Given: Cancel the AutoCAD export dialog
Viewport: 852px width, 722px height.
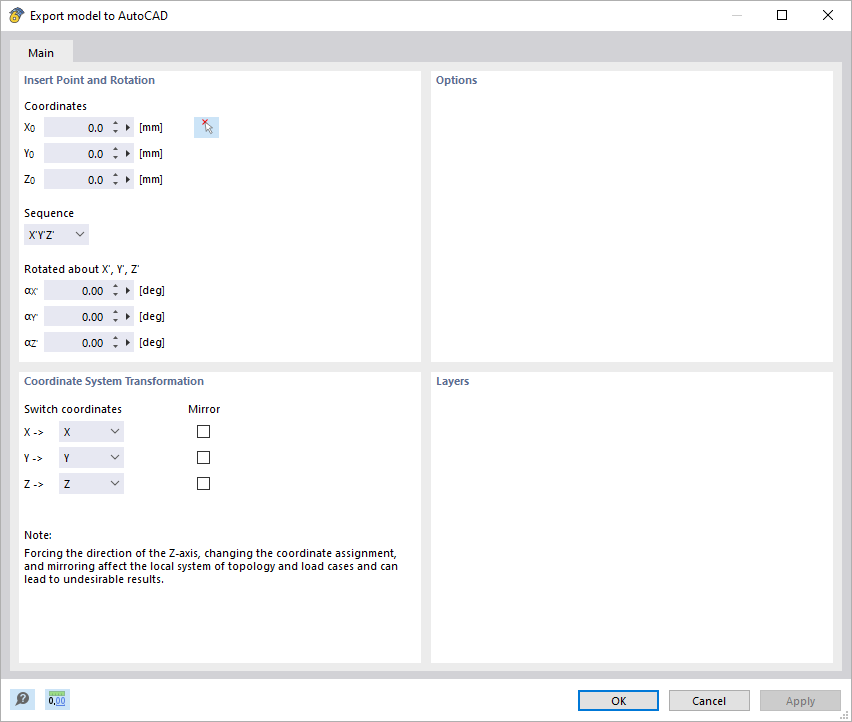Looking at the screenshot, I should click(x=709, y=700).
